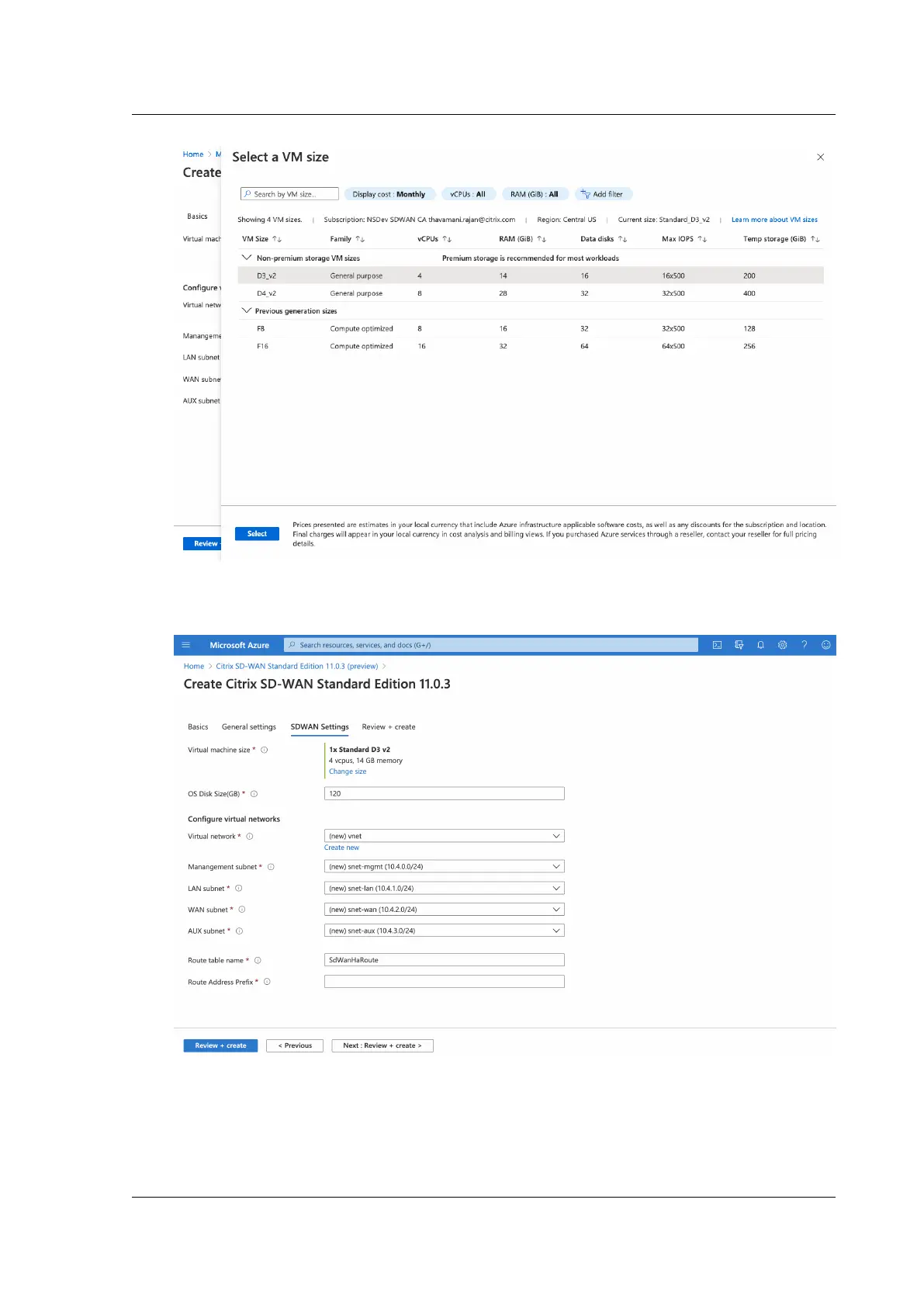Image resolution: width=924 pixels, height=1307 pixels.
Task: Show info tooltip for OS Disk Size(GB)
Action: click(x=254, y=794)
